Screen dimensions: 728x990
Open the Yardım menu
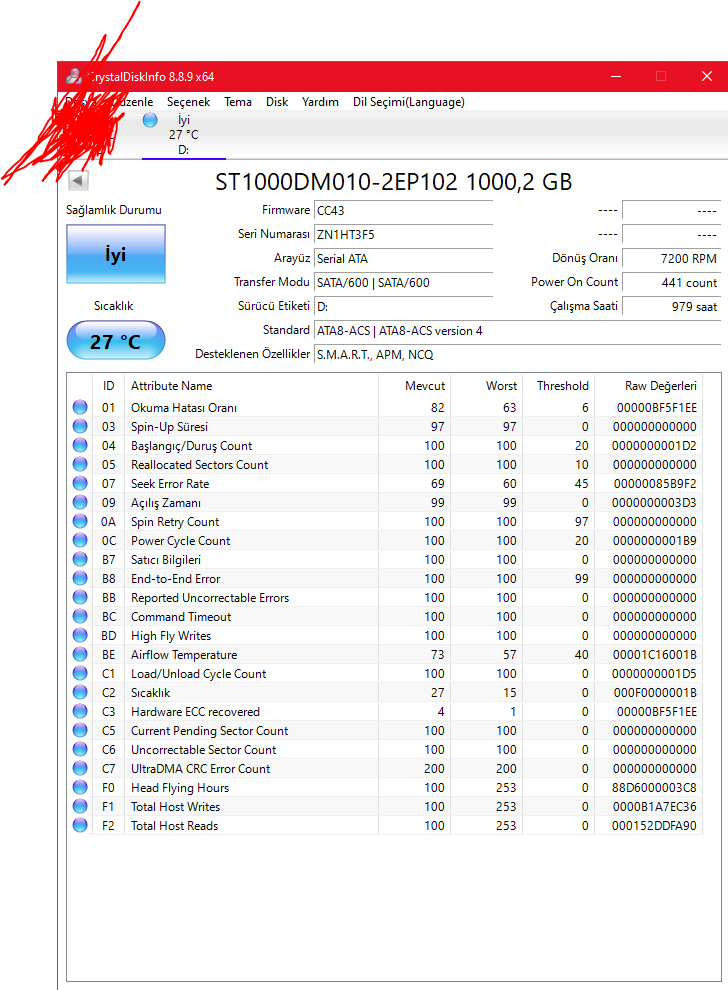(x=320, y=102)
